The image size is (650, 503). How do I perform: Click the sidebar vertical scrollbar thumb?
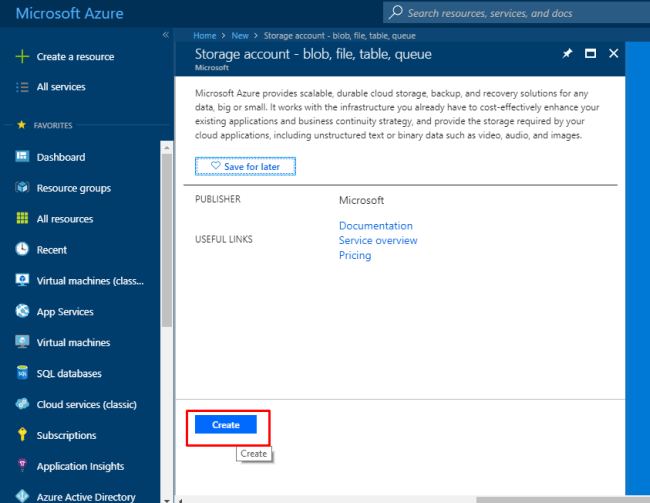click(167, 241)
